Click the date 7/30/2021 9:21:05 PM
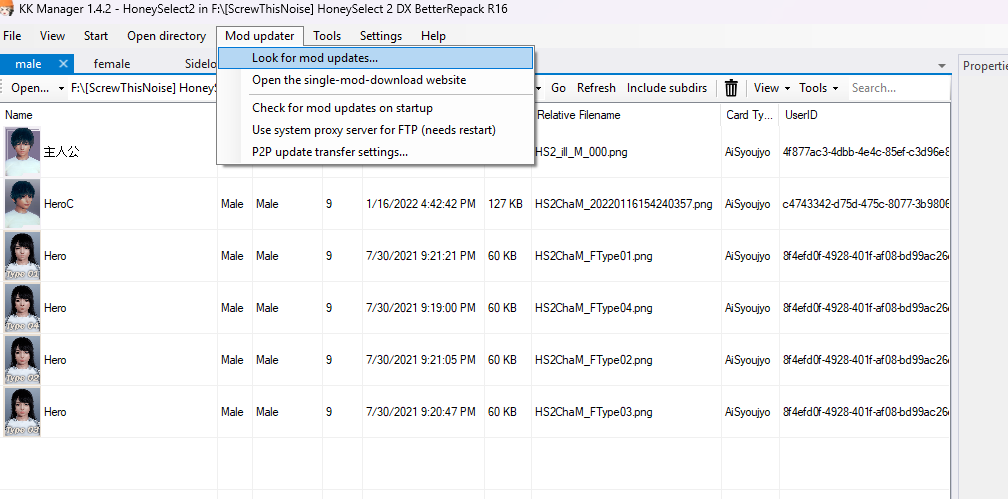The height and width of the screenshot is (499, 1008). point(421,360)
